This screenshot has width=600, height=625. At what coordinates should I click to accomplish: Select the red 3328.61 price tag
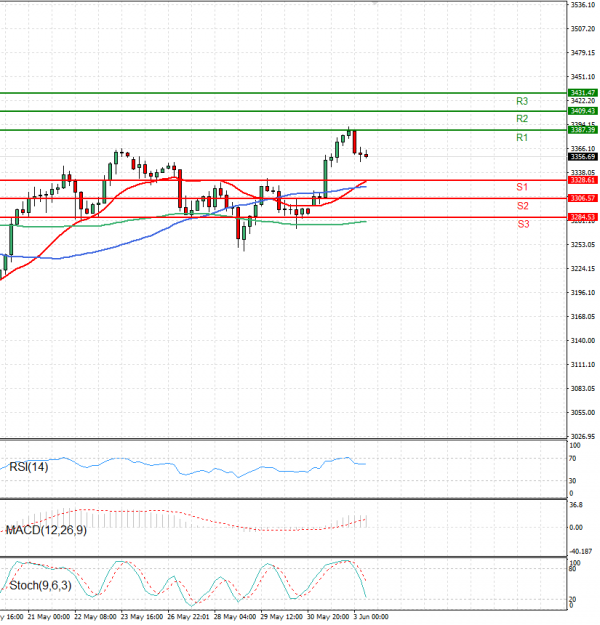tap(582, 180)
